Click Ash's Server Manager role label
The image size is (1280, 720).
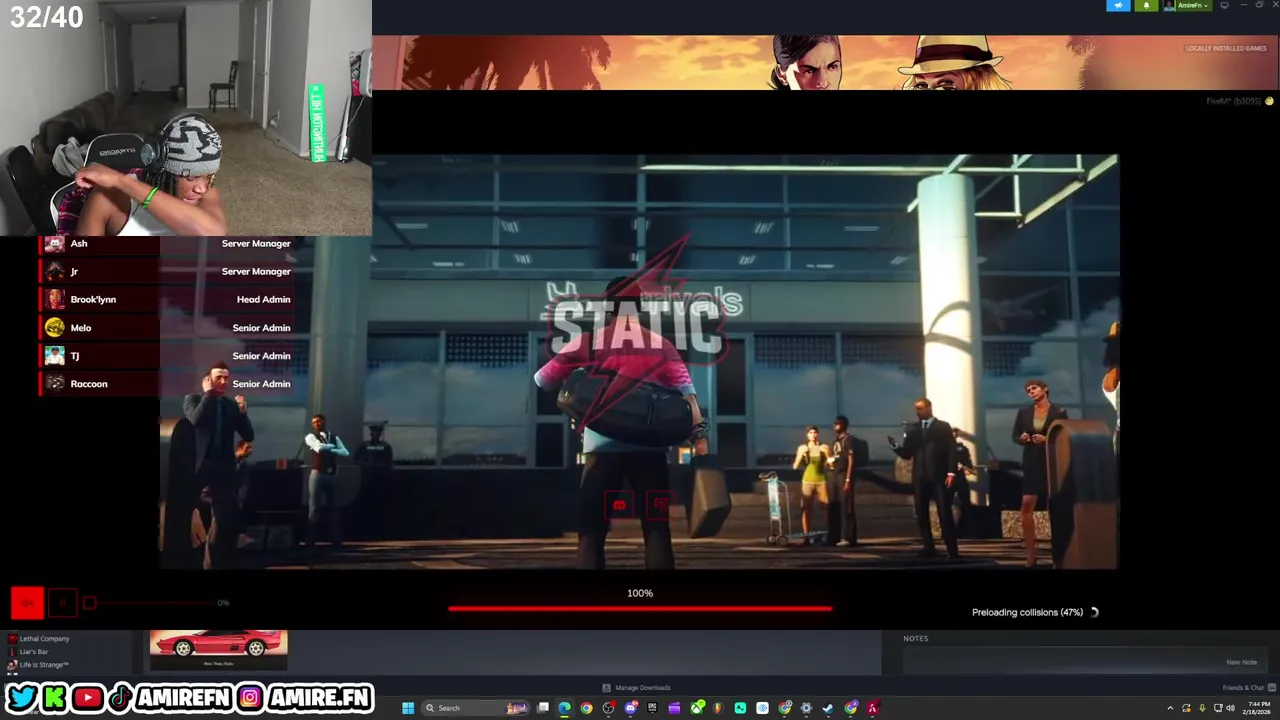click(256, 243)
